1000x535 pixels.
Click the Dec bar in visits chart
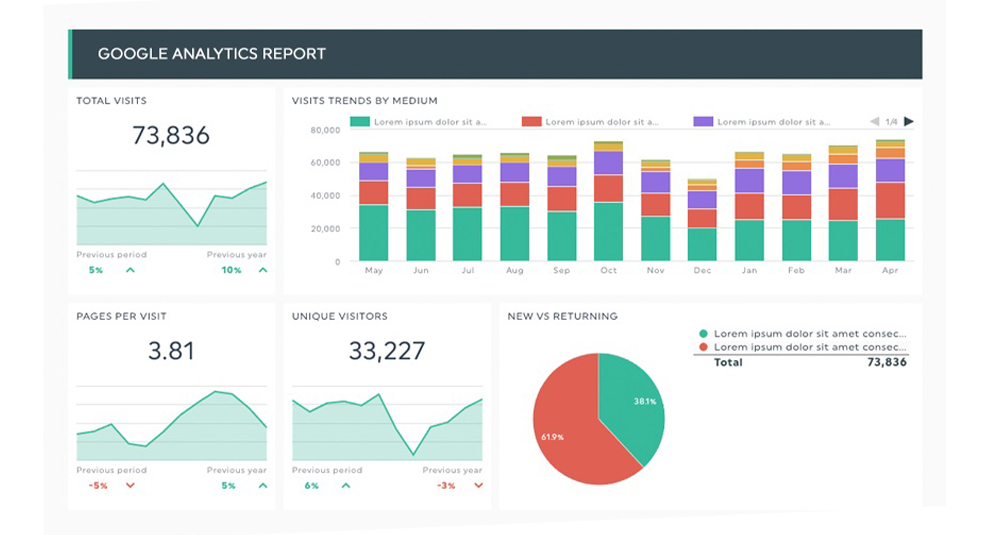702,220
